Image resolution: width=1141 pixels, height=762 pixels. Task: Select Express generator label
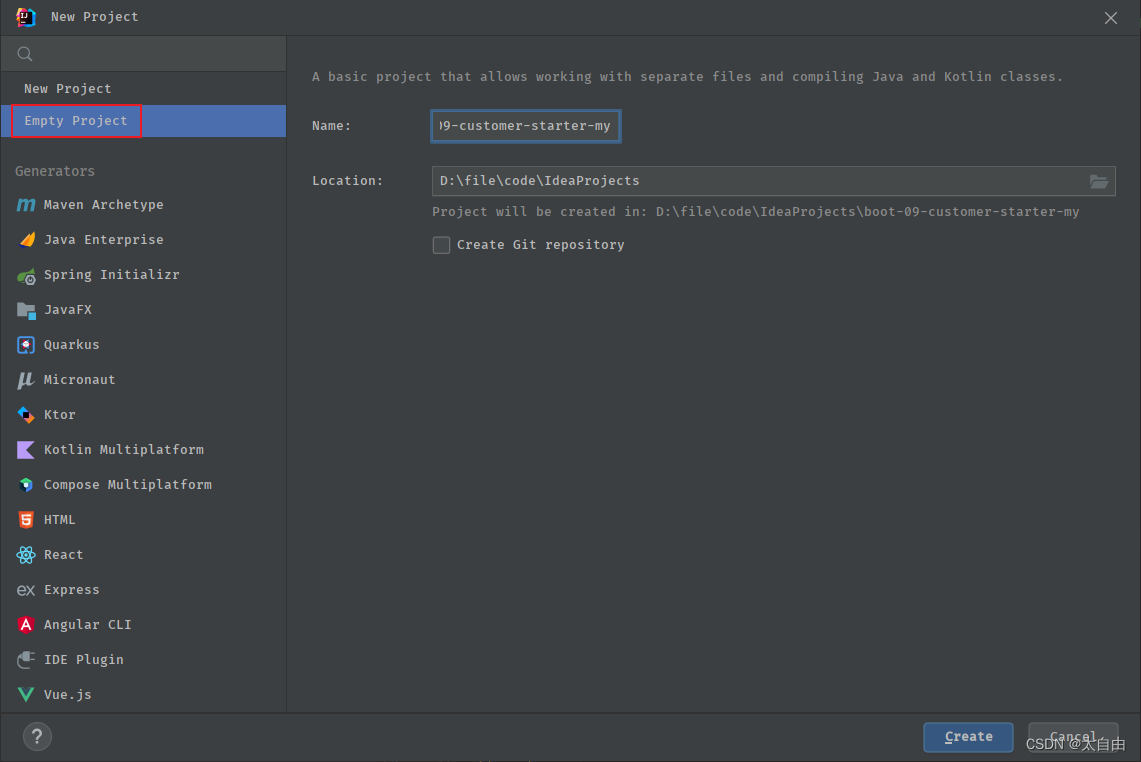71,590
